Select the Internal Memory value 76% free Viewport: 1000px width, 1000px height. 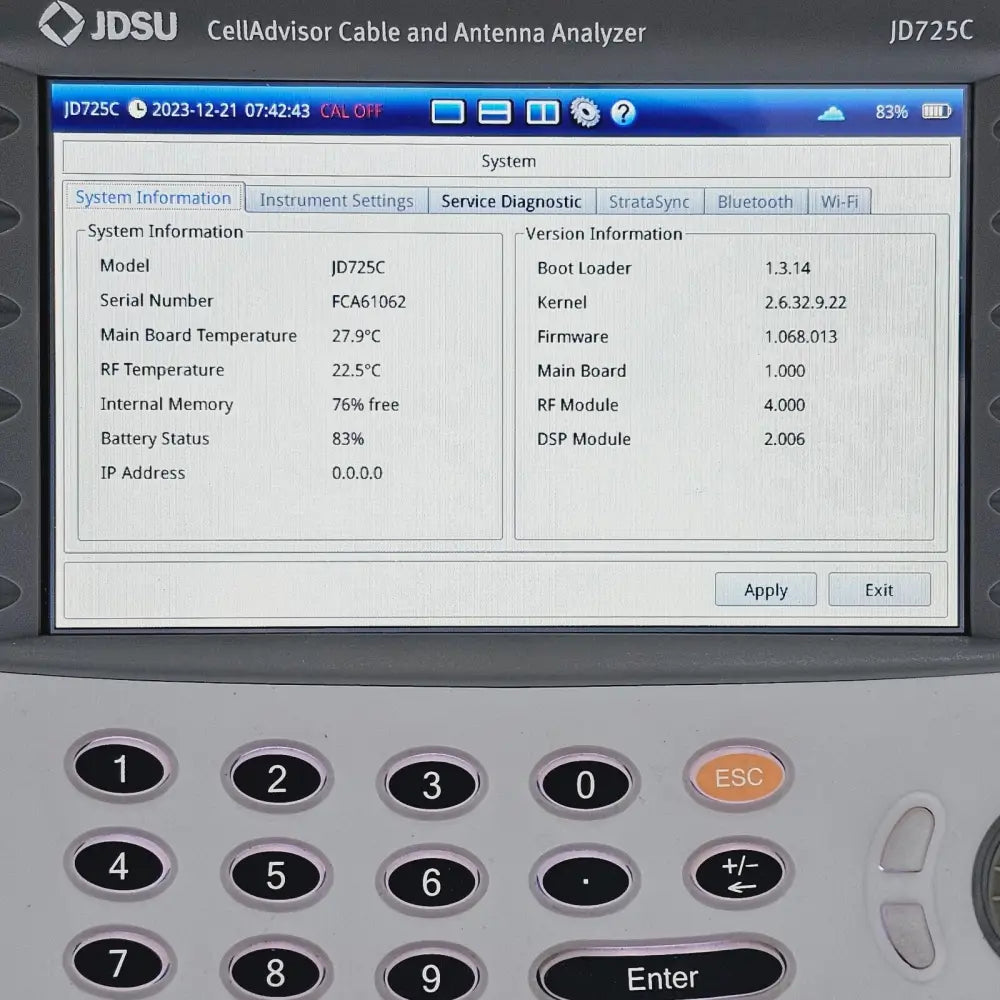pos(365,404)
